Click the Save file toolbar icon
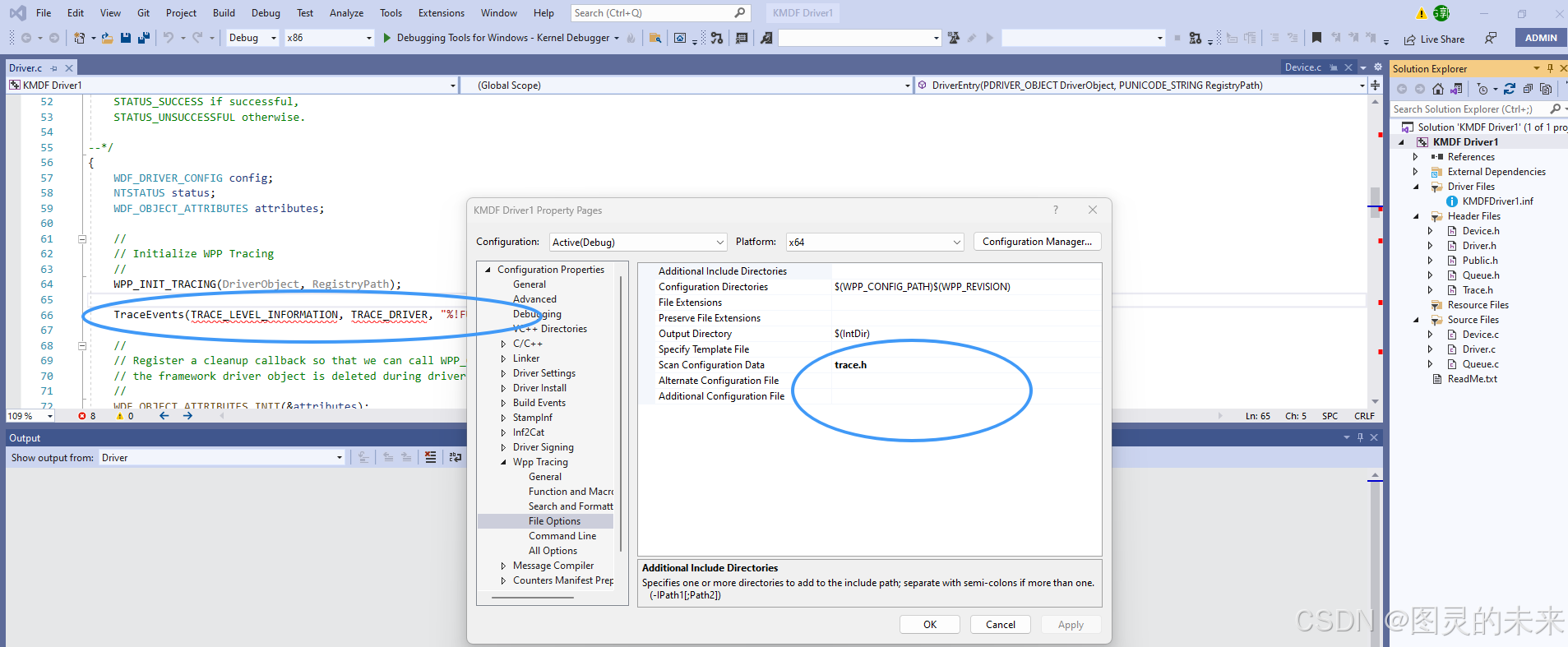The width and height of the screenshot is (1568, 647). pos(126,38)
